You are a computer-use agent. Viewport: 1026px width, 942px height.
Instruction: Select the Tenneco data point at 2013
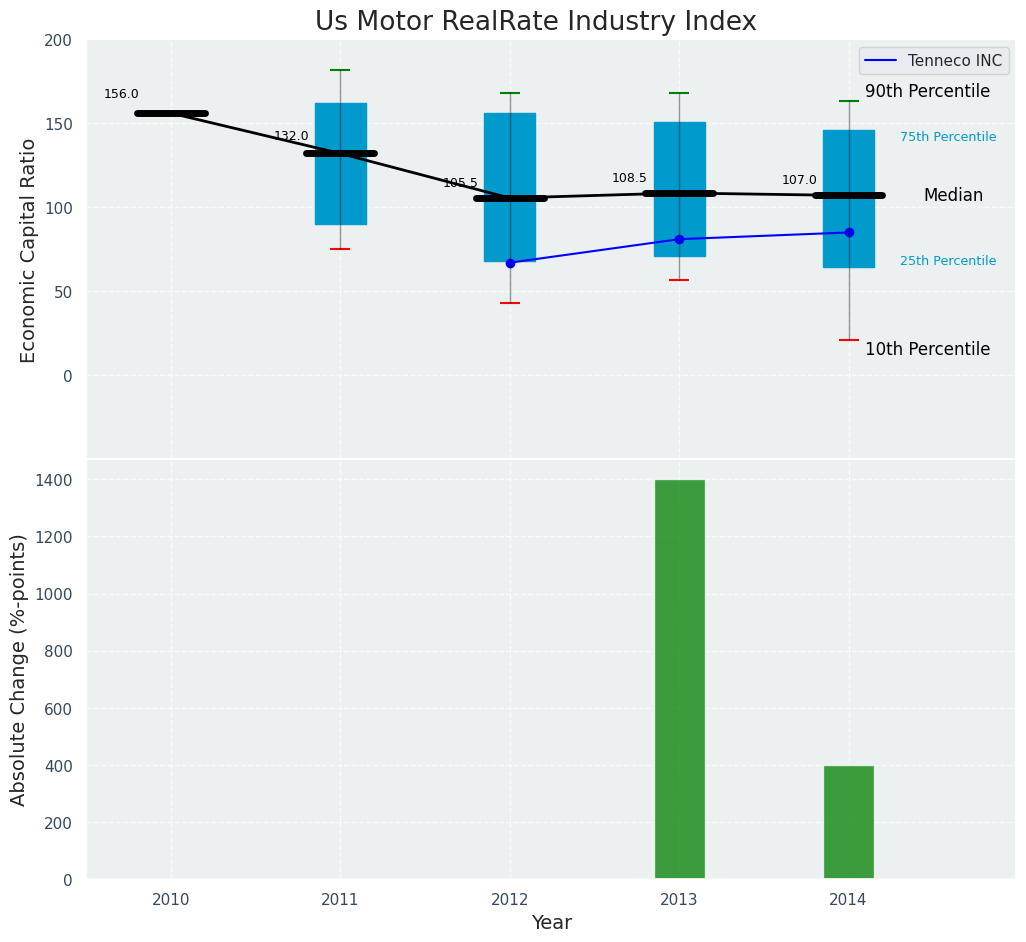coord(679,239)
